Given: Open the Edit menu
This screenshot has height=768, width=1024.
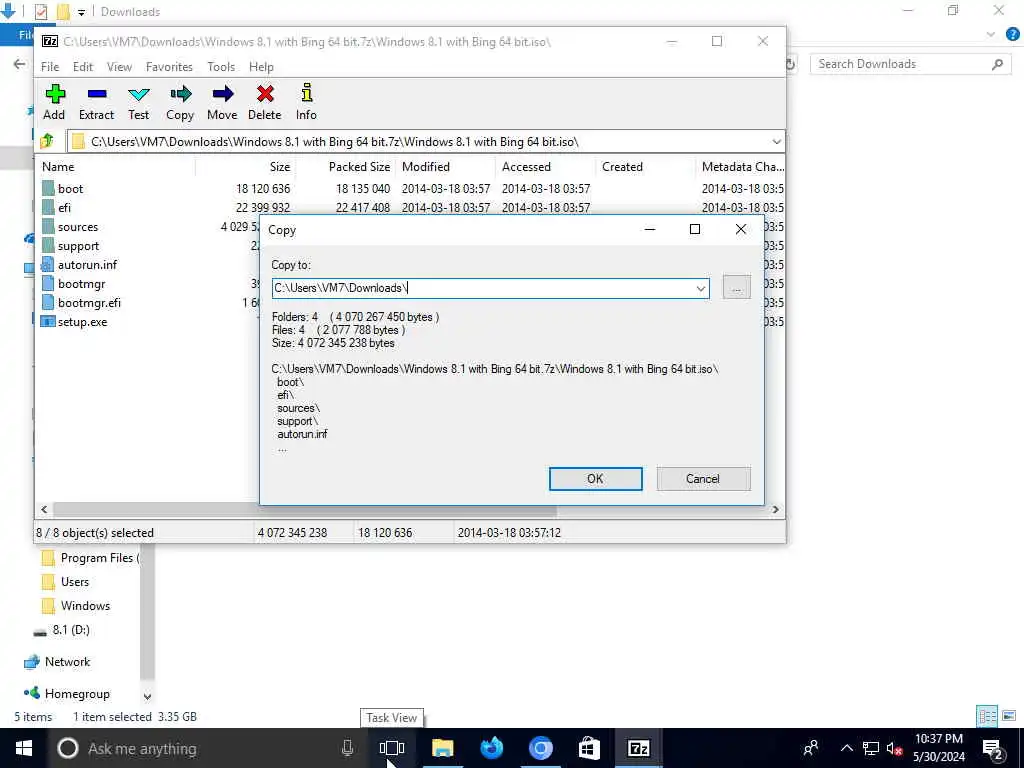Looking at the screenshot, I should pos(83,67).
